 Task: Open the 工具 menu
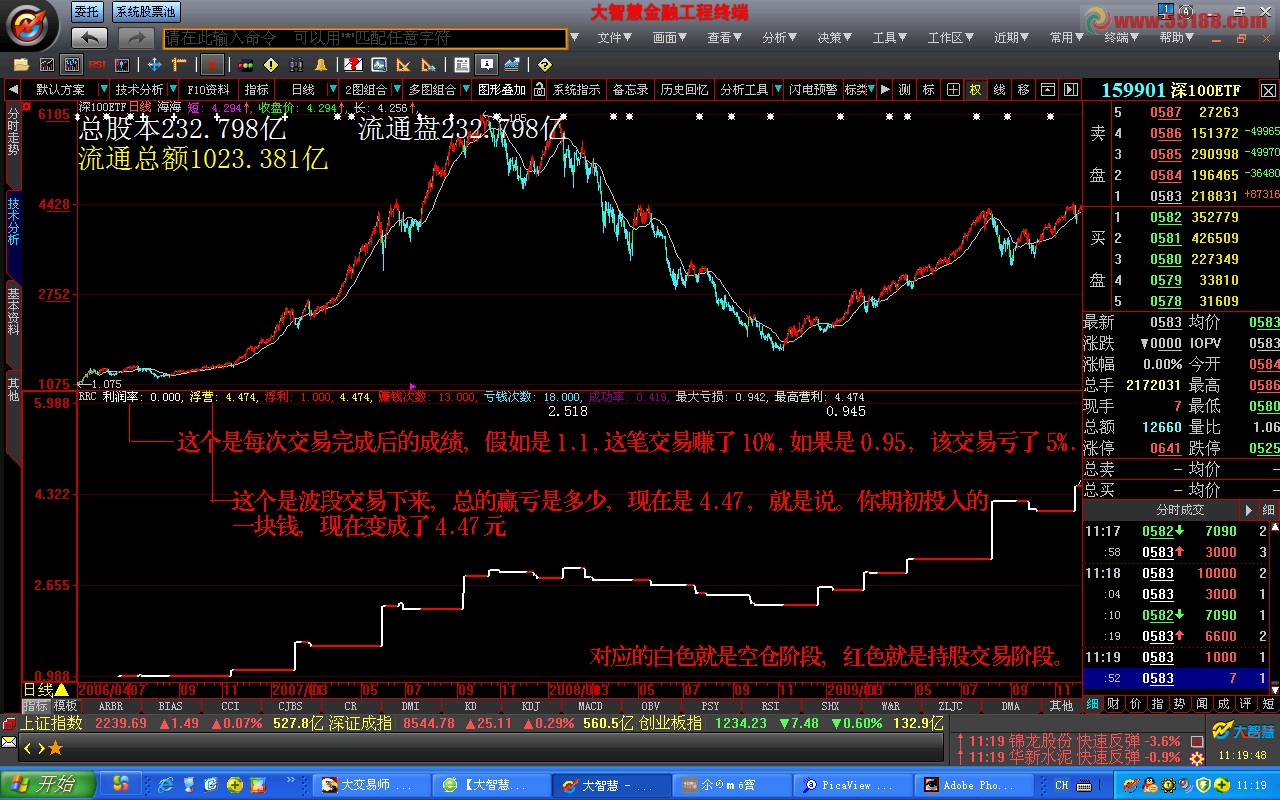[889, 38]
